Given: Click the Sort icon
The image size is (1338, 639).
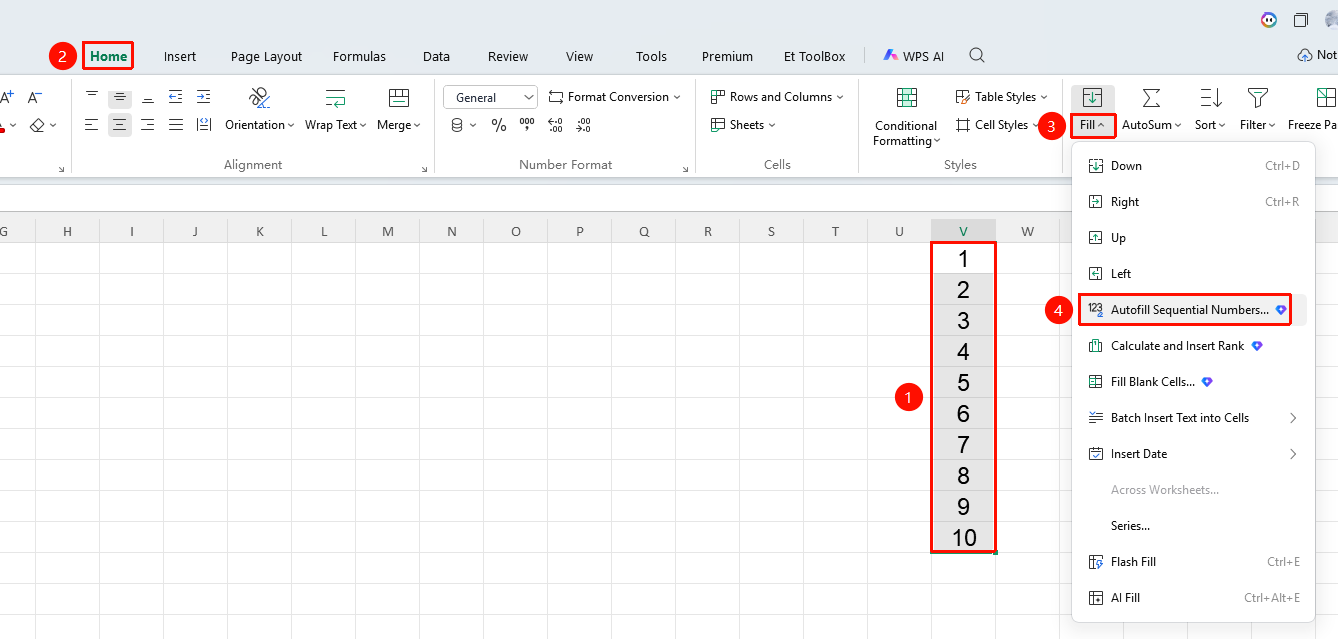Looking at the screenshot, I should pos(1211,98).
